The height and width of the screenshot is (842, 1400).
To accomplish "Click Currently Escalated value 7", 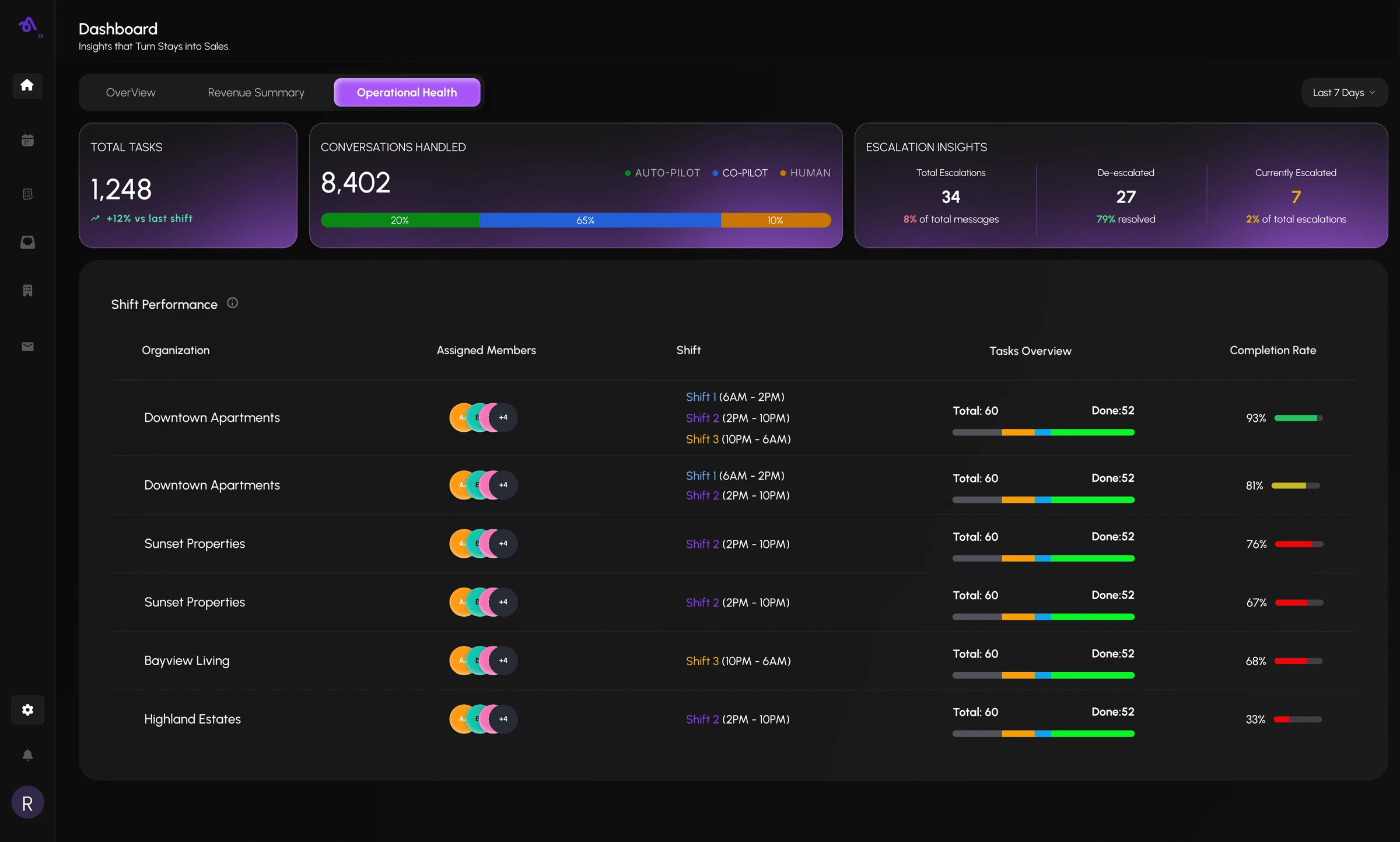I will click(x=1296, y=197).
